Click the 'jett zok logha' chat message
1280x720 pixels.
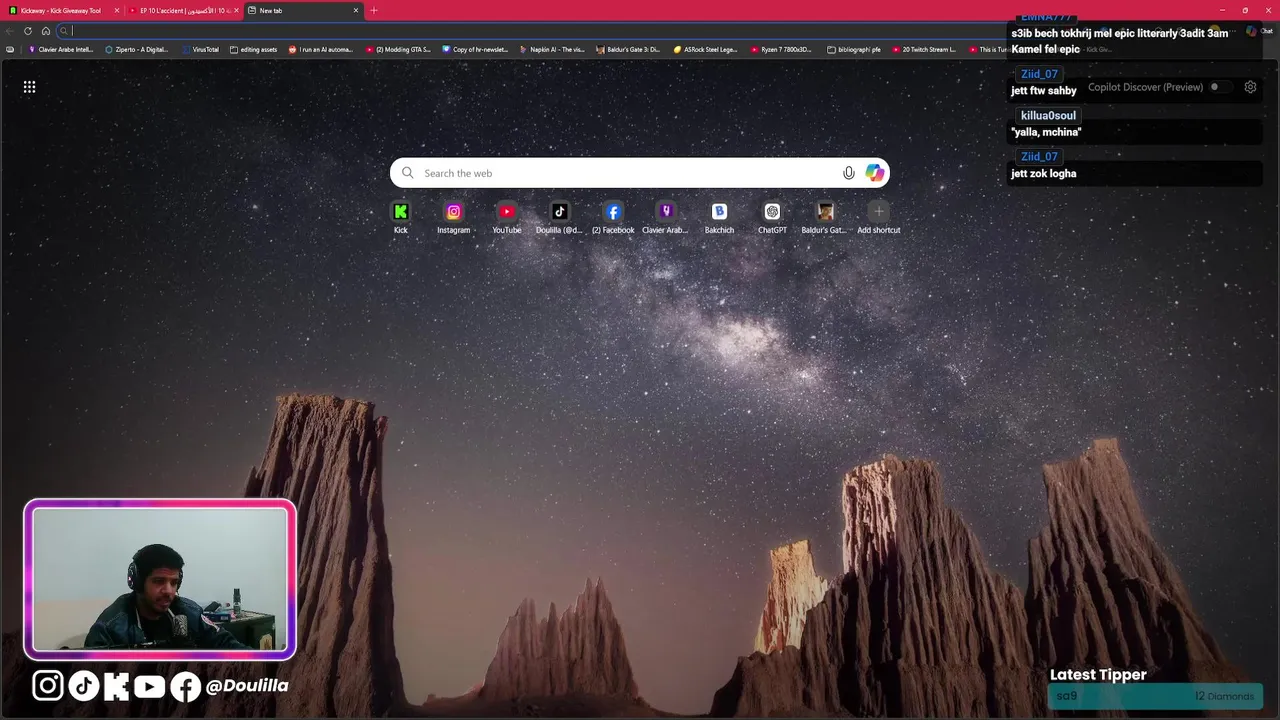[1043, 174]
